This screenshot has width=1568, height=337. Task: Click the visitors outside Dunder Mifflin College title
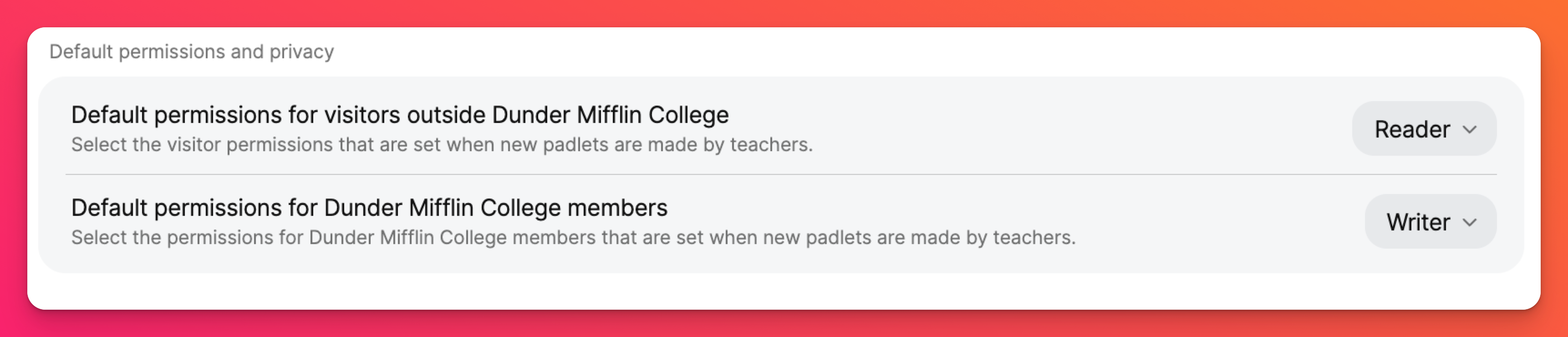coord(399,115)
